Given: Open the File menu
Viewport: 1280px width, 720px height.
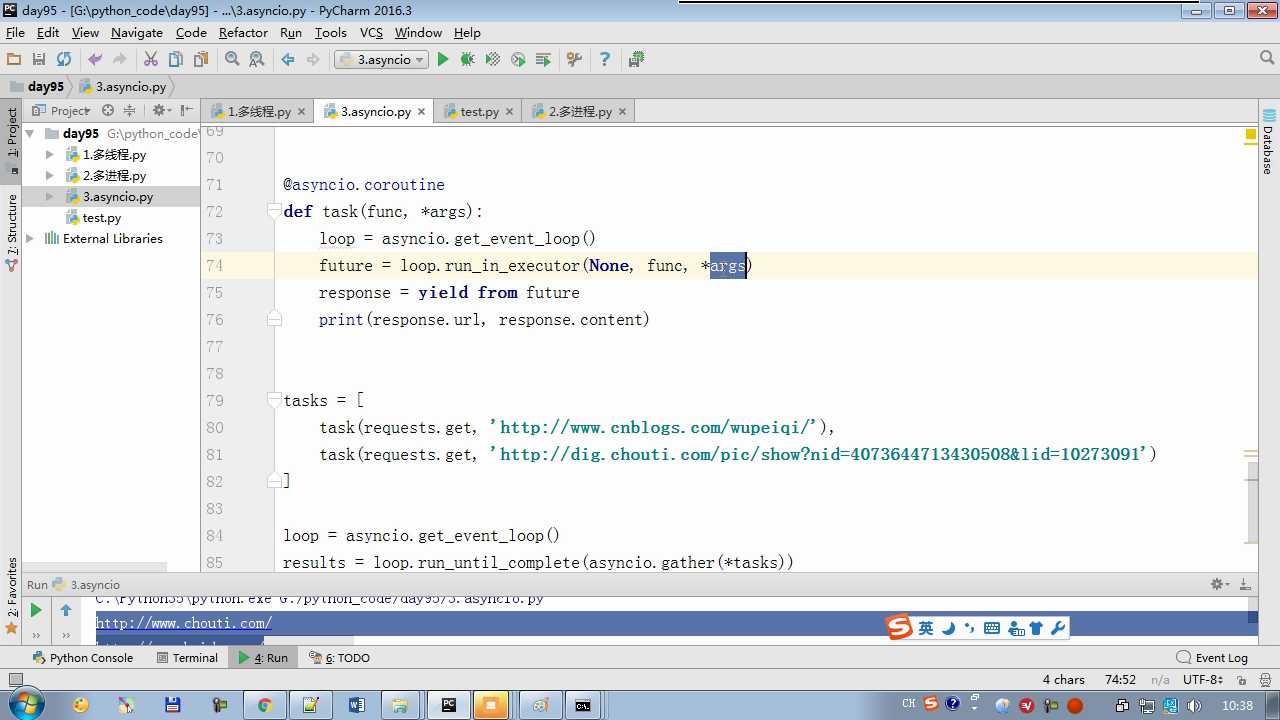Looking at the screenshot, I should 15,32.
